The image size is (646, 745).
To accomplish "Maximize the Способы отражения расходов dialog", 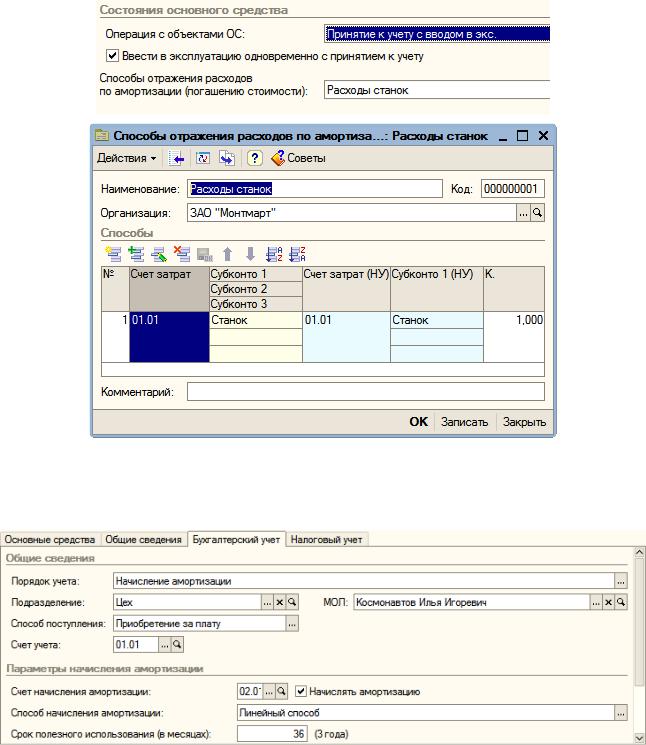I will tap(522, 136).
